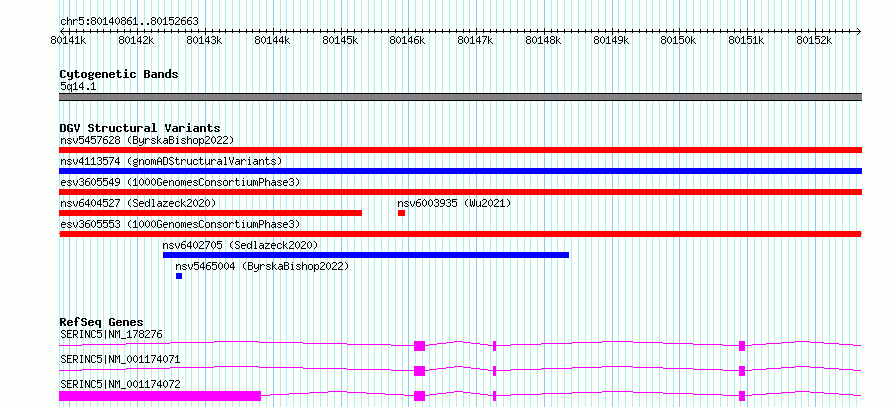Click the NM_001174071 exon near 80151k
Screen dimensions: 890x407
click(x=742, y=371)
